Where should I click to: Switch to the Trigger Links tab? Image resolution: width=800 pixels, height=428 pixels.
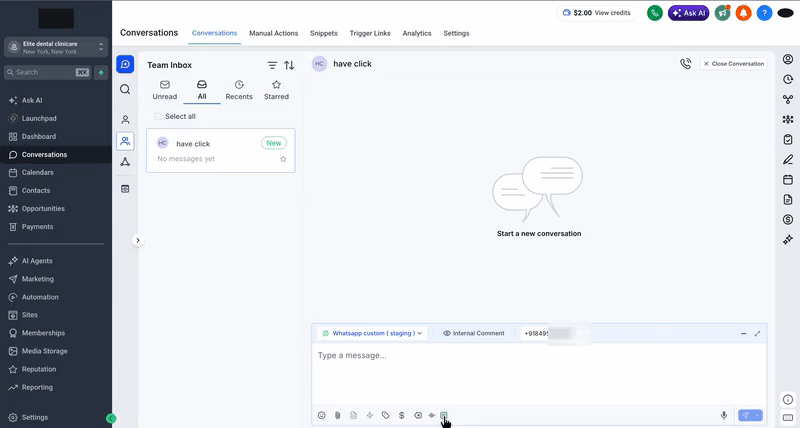[x=370, y=33]
